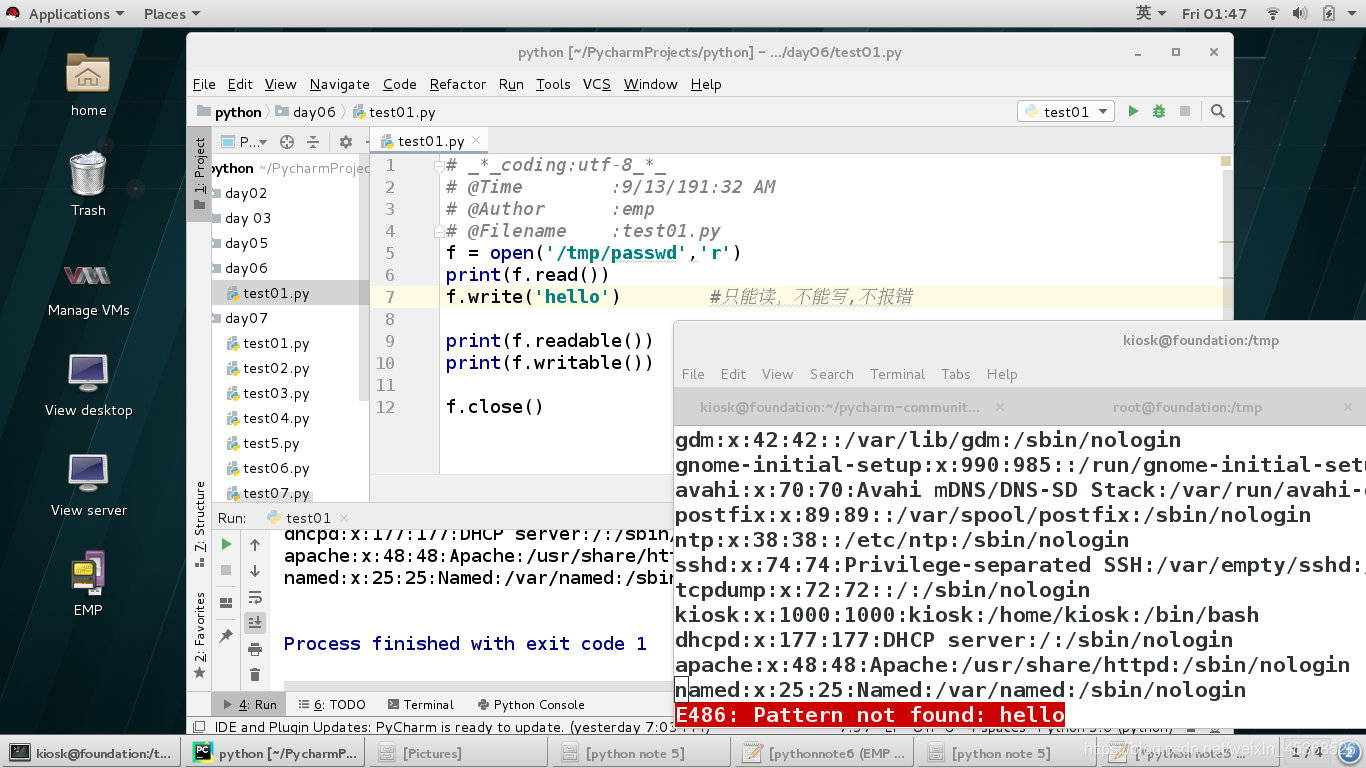Select the day 03 folder in tree
This screenshot has width=1366, height=768.
(x=247, y=218)
